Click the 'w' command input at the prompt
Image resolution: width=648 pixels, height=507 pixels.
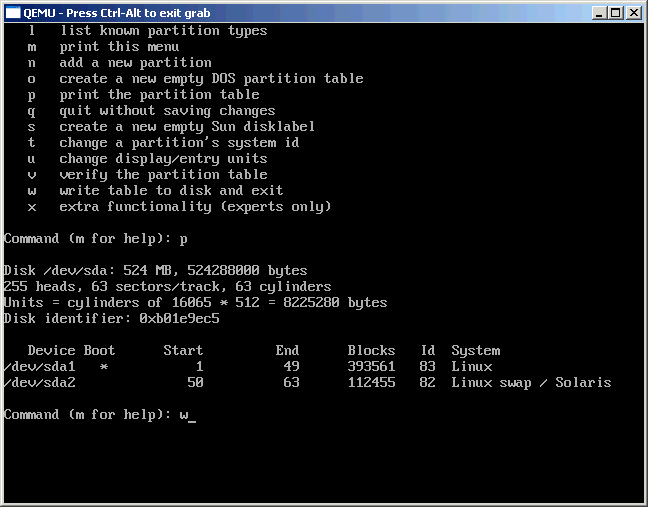(x=184, y=415)
